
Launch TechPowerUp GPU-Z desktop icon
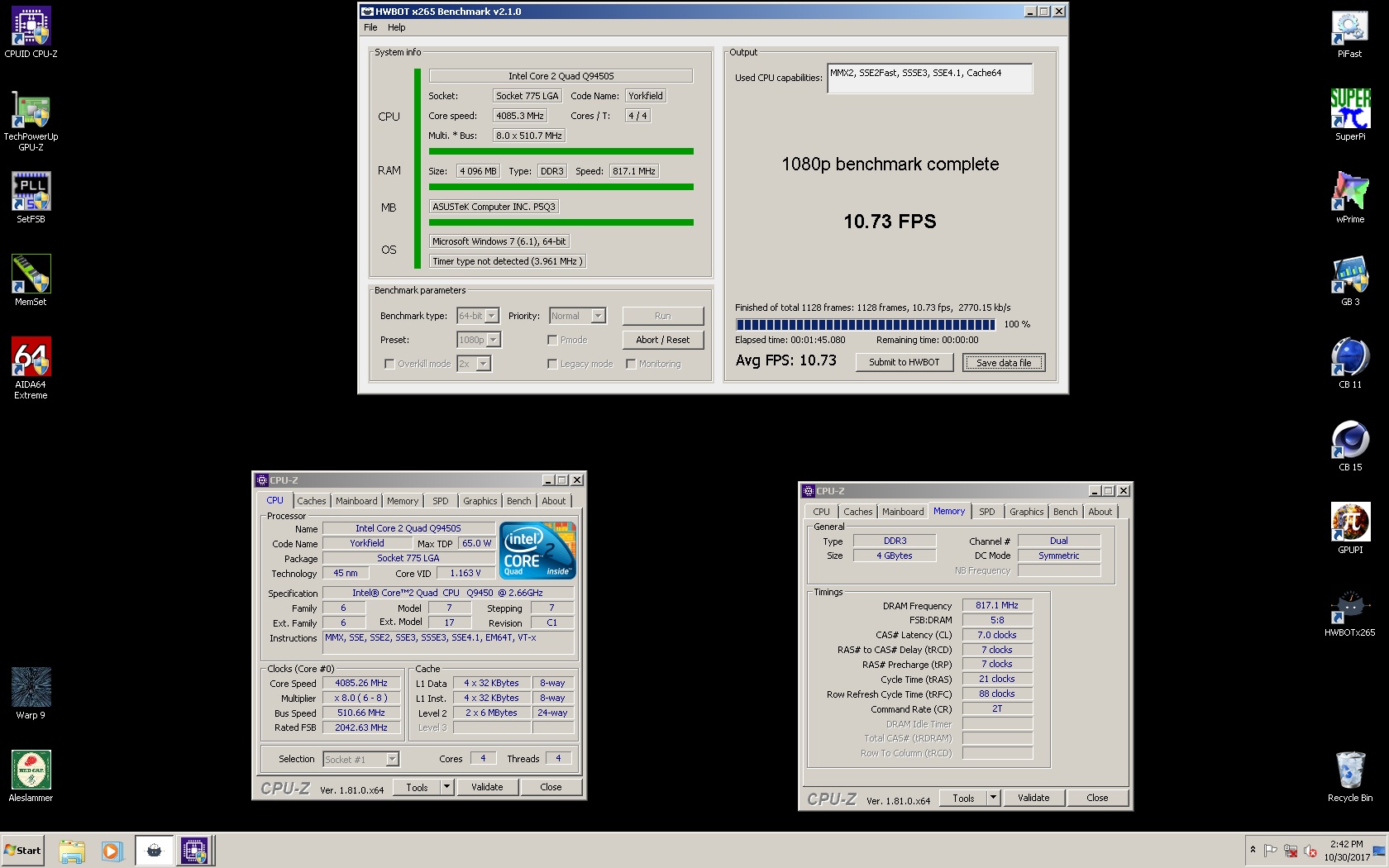[31, 121]
